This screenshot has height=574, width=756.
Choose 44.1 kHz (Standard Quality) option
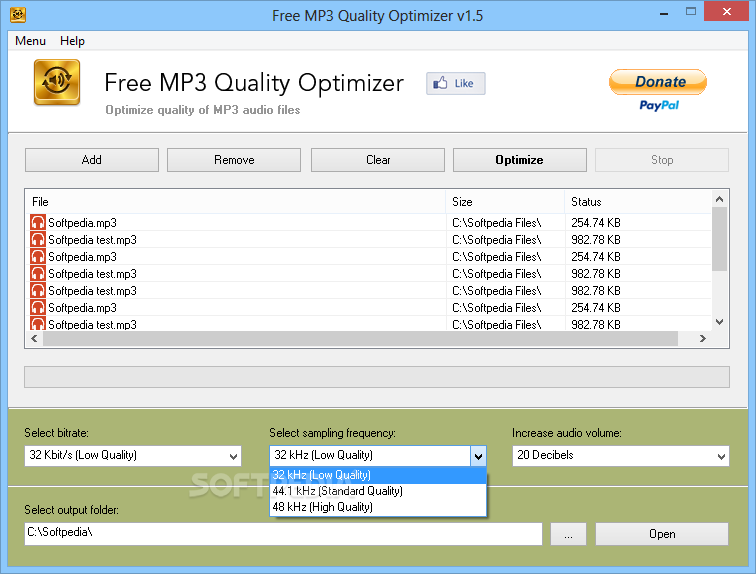pos(378,491)
